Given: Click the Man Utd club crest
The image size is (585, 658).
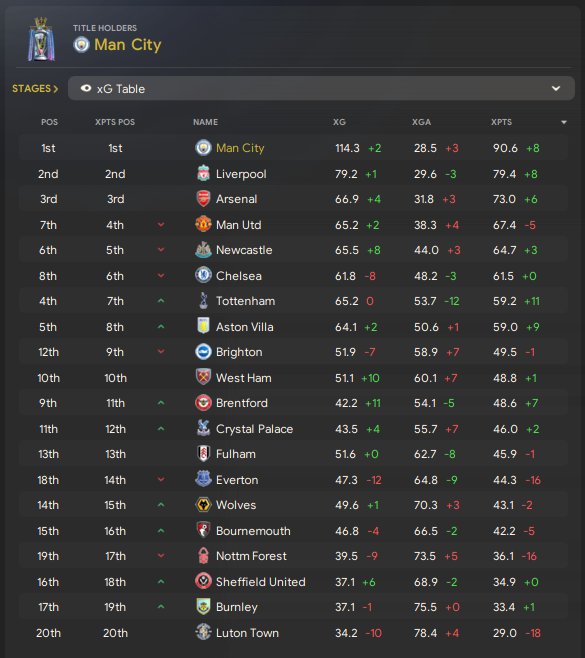Looking at the screenshot, I should [204, 225].
